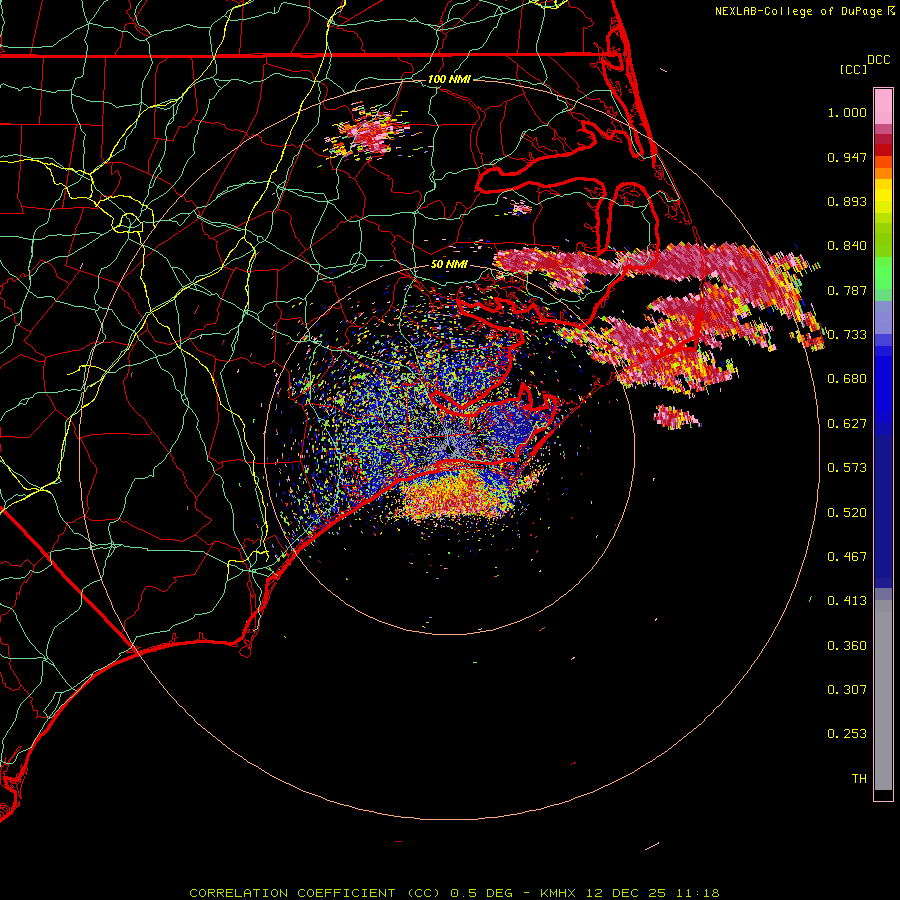Click the 0.680 scale value
The width and height of the screenshot is (900, 900).
click(x=847, y=379)
